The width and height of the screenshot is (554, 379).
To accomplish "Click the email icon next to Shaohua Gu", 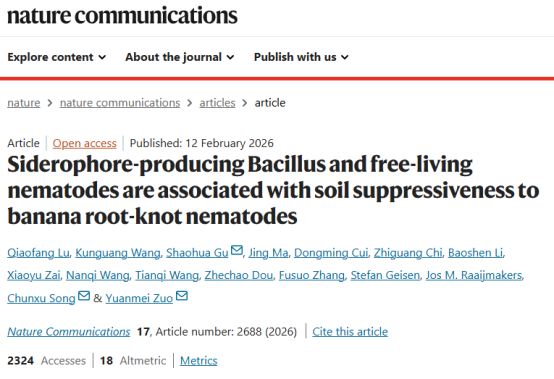I will tap(236, 250).
